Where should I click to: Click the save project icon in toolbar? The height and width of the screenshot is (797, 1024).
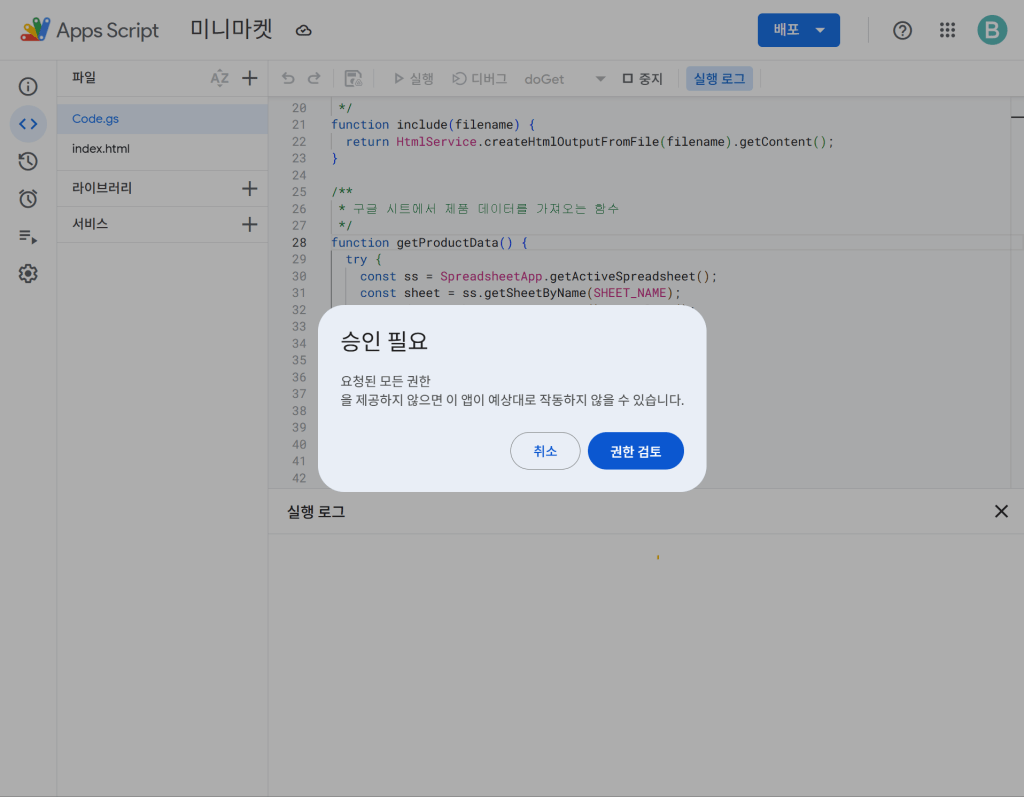353,79
